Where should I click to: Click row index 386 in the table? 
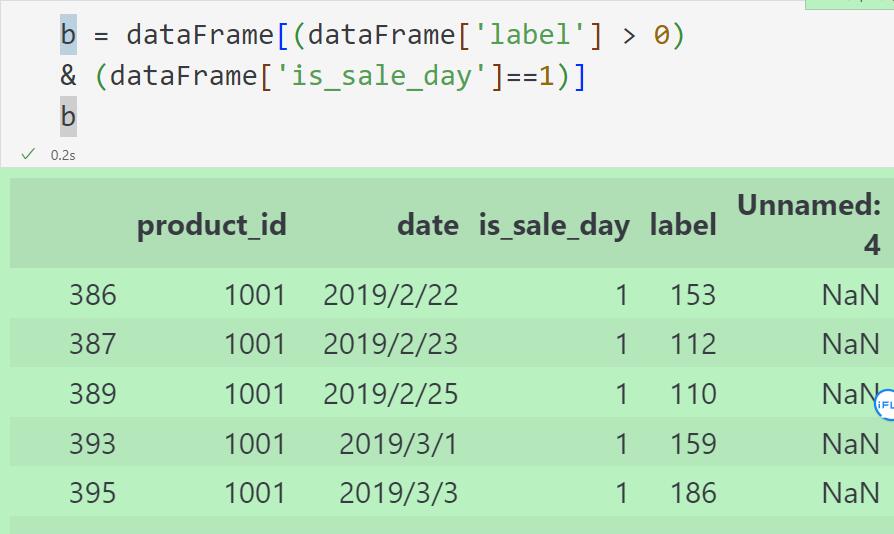[92, 295]
